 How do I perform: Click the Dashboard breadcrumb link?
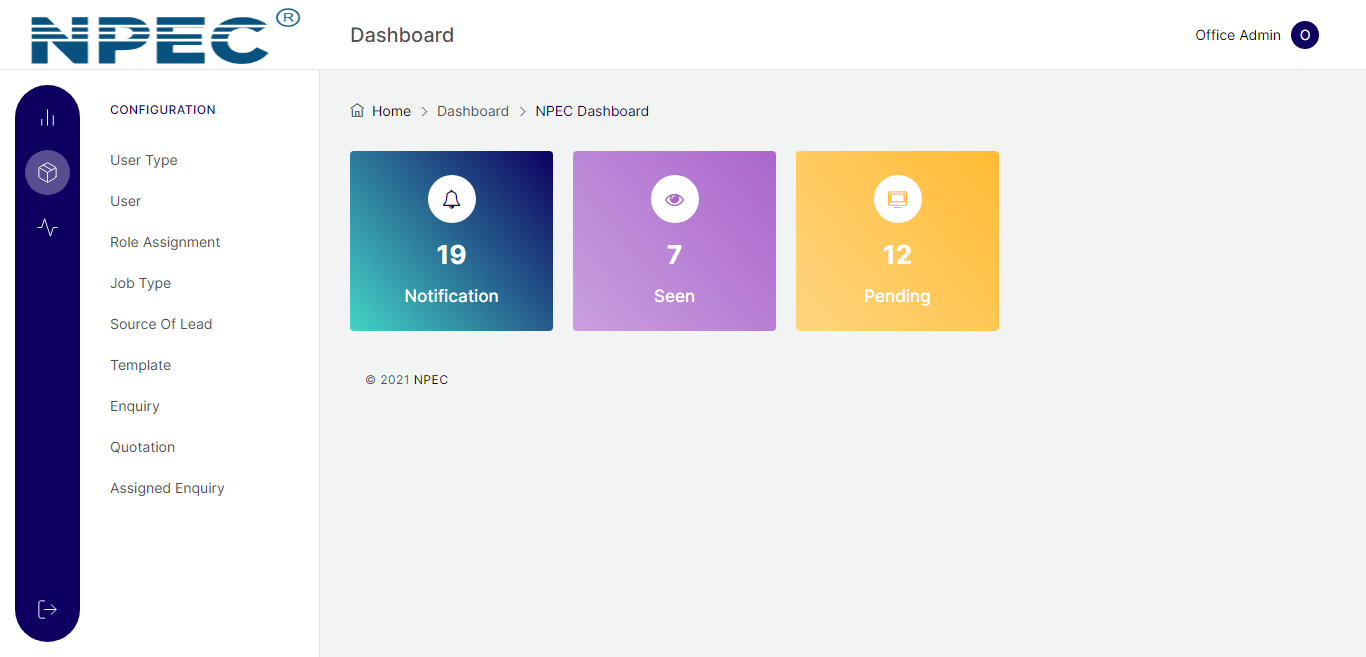tap(472, 111)
